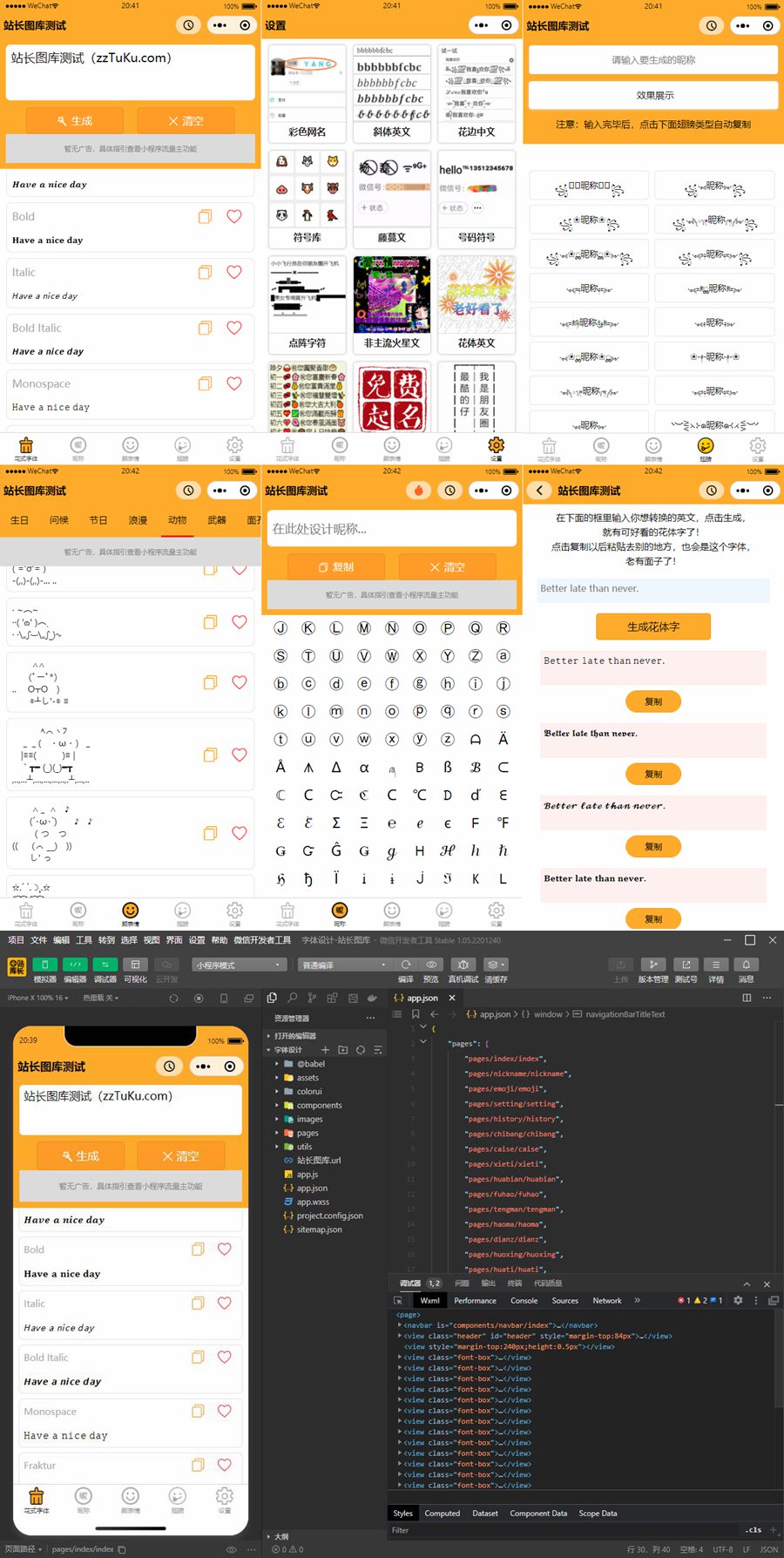Switch to the Console debugger tab

(524, 1300)
